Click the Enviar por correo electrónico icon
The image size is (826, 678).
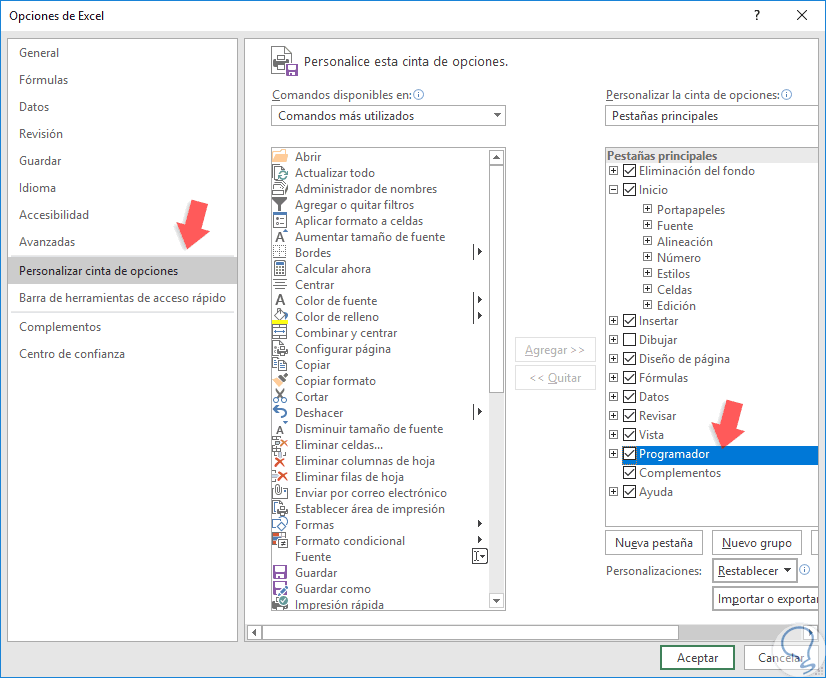280,493
